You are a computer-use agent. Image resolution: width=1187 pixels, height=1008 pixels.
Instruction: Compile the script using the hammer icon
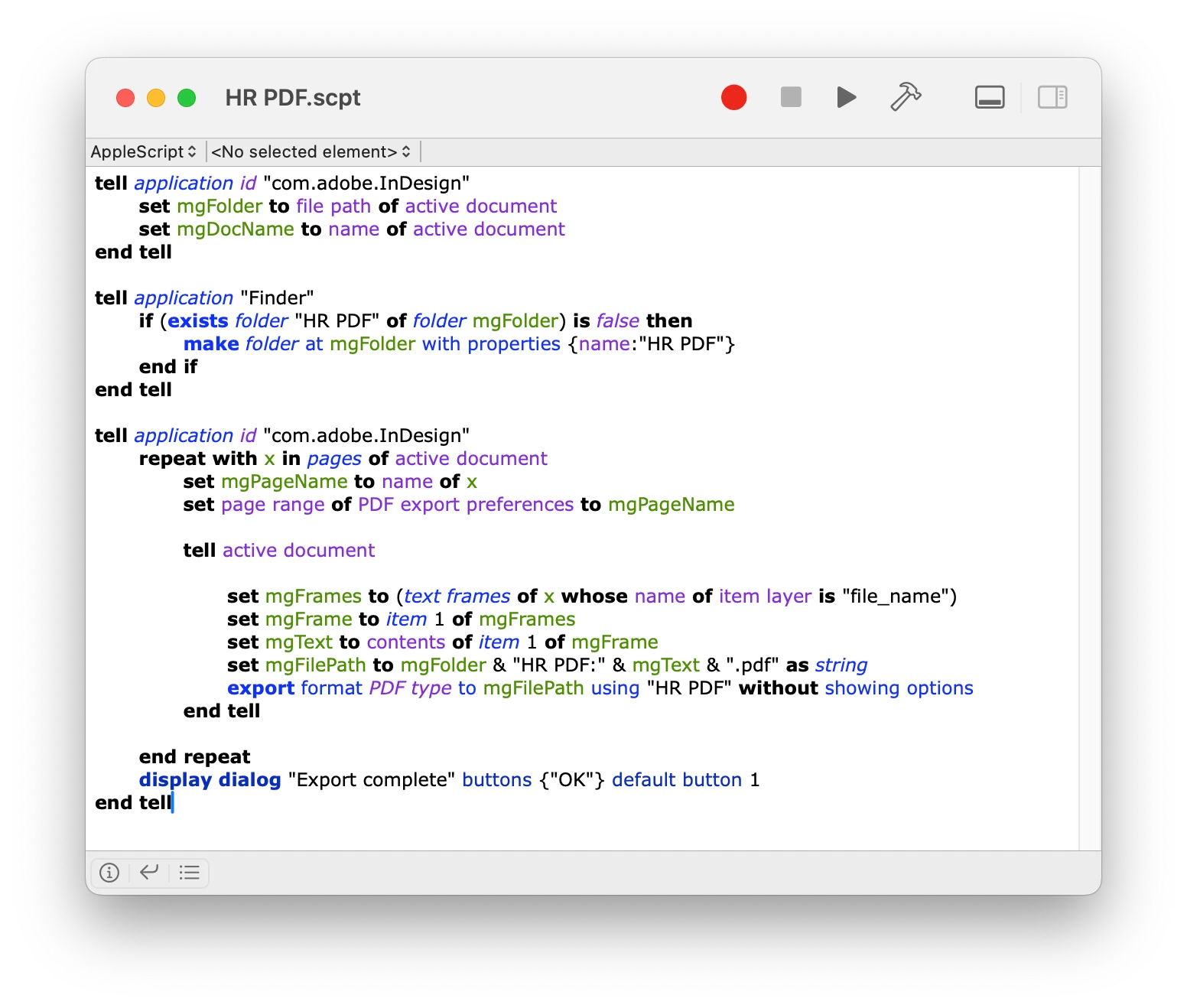click(906, 97)
